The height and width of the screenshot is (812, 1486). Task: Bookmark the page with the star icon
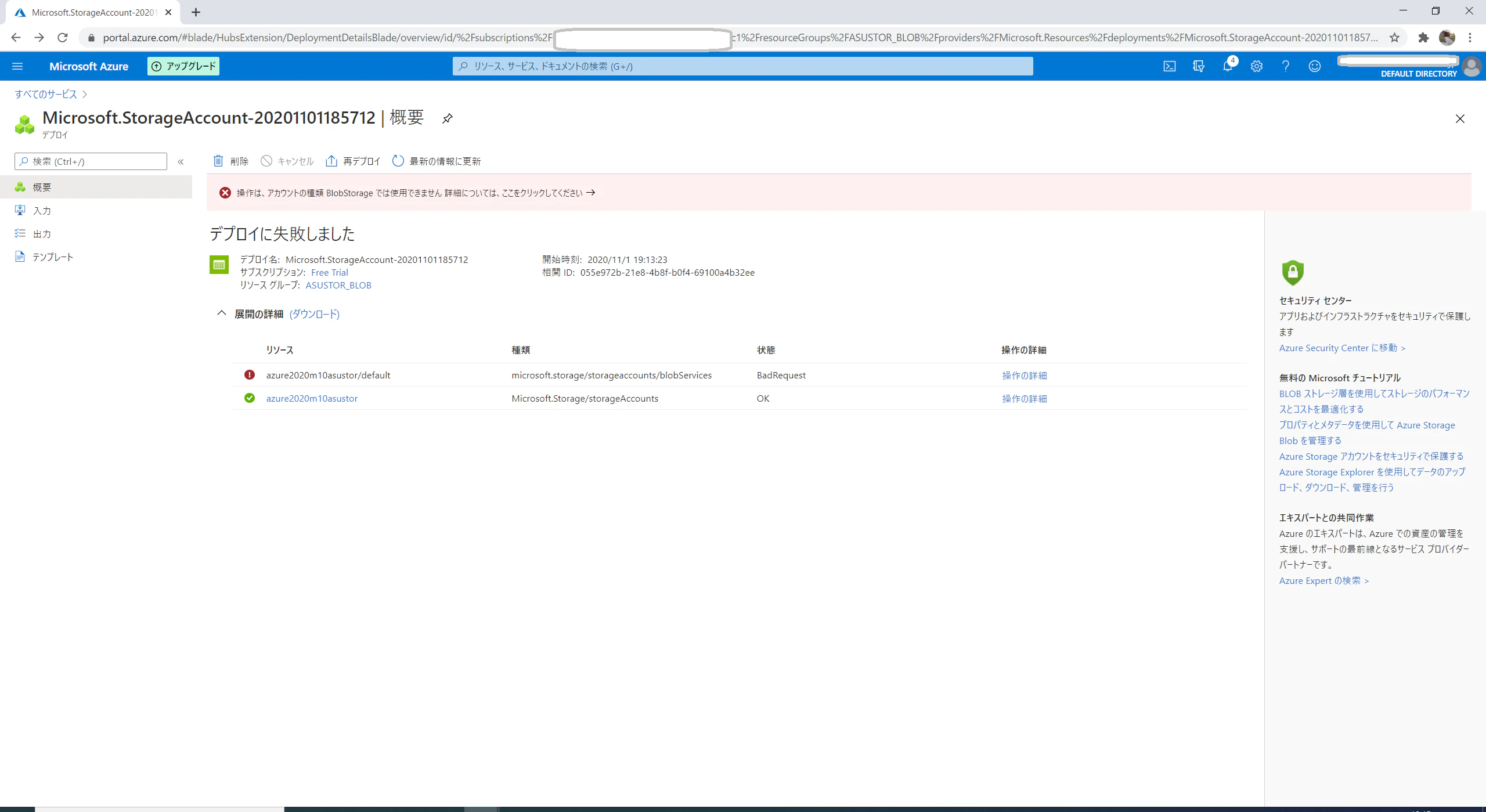point(1394,38)
